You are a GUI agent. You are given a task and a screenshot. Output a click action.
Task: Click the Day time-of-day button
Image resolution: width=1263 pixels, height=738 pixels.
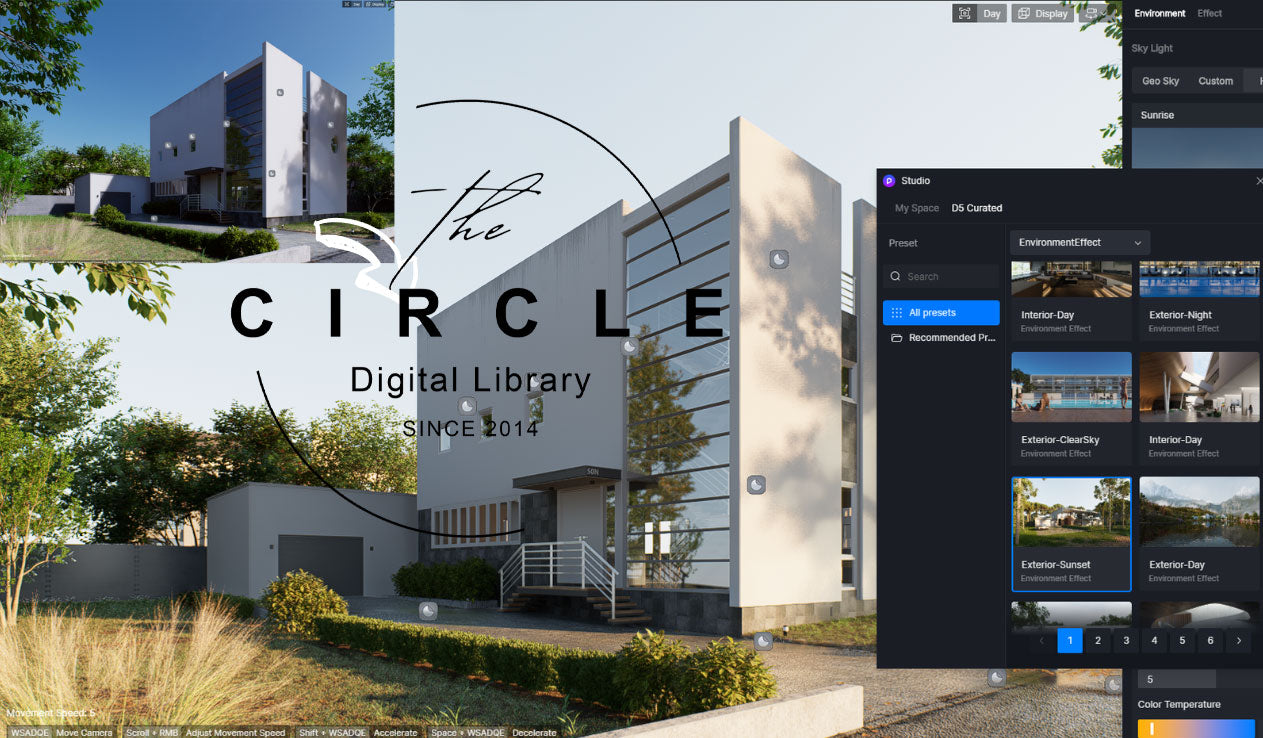click(x=992, y=13)
